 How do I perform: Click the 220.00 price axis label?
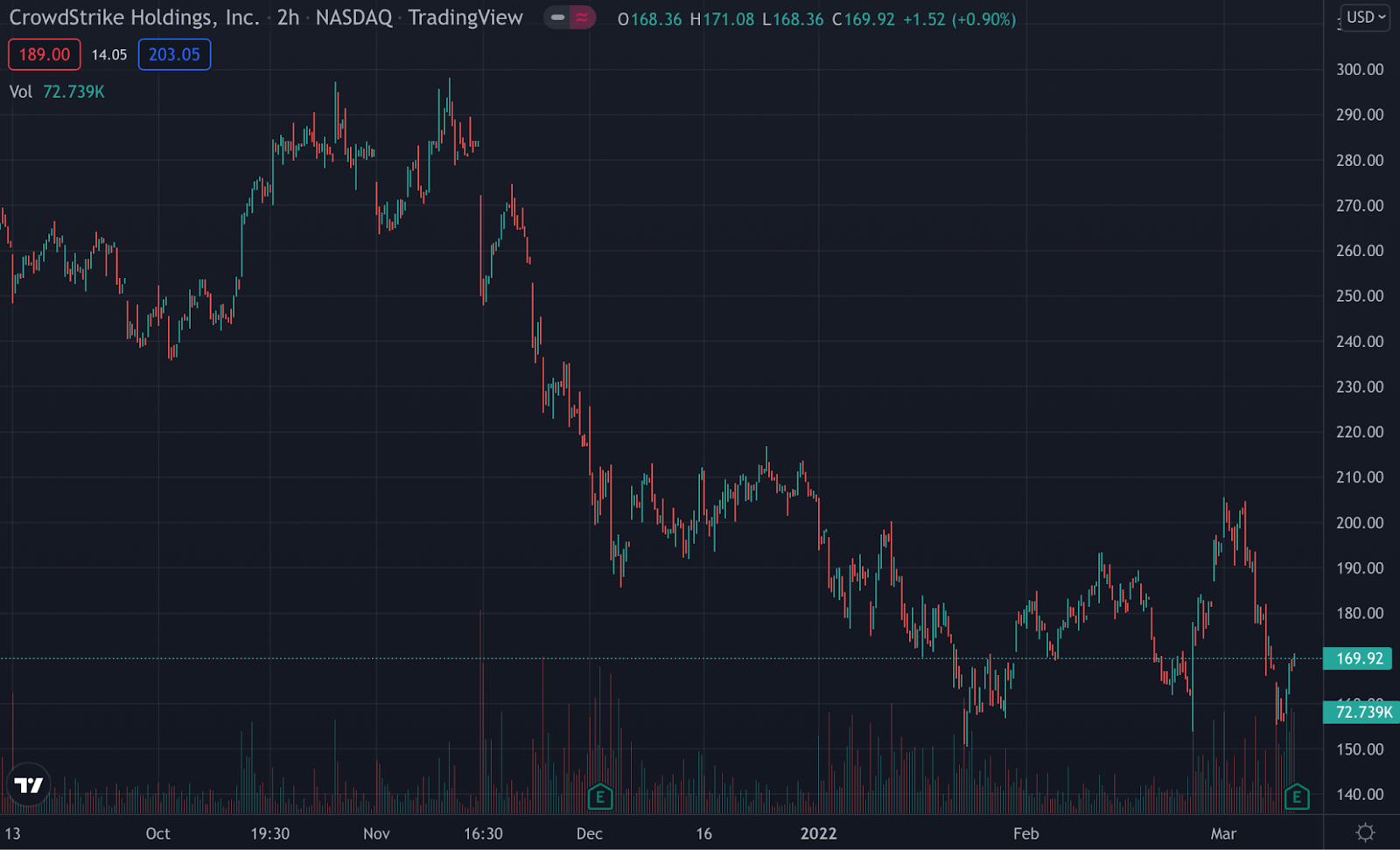1360,431
